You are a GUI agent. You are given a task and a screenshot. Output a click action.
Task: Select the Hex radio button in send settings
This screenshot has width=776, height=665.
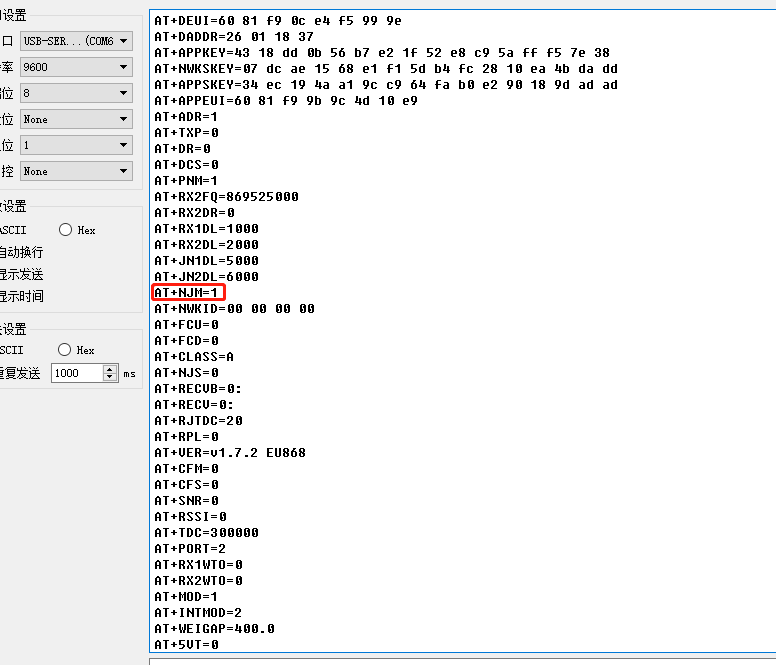click(x=64, y=350)
